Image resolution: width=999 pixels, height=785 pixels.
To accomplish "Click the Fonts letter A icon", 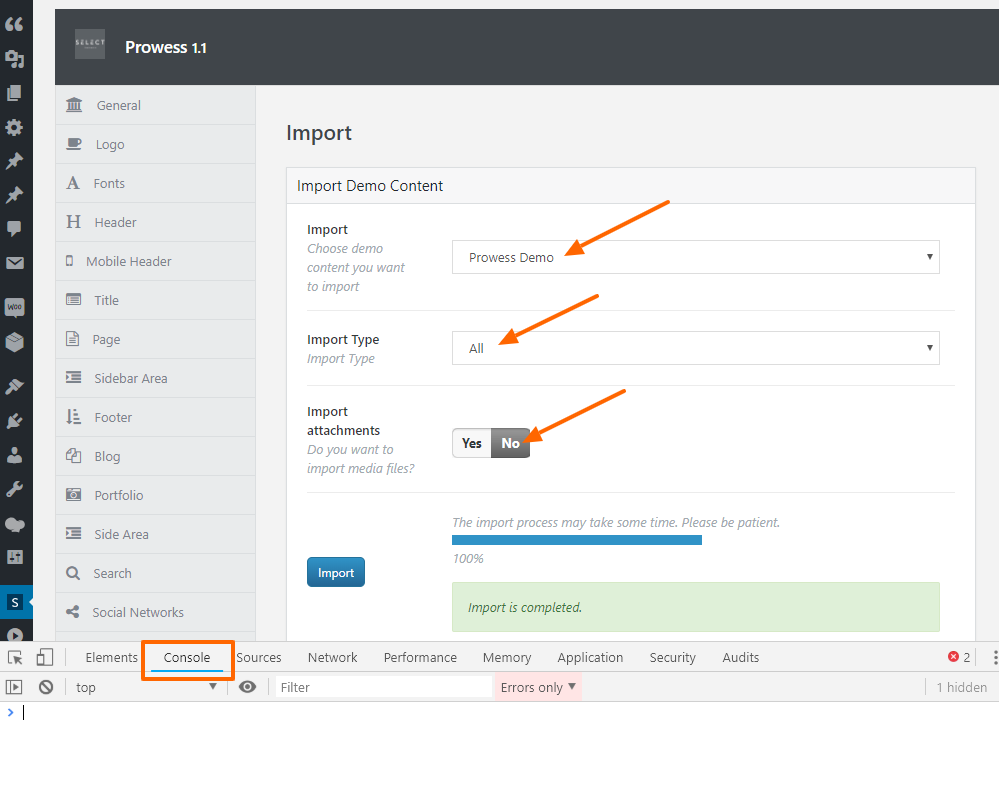I will coord(73,183).
